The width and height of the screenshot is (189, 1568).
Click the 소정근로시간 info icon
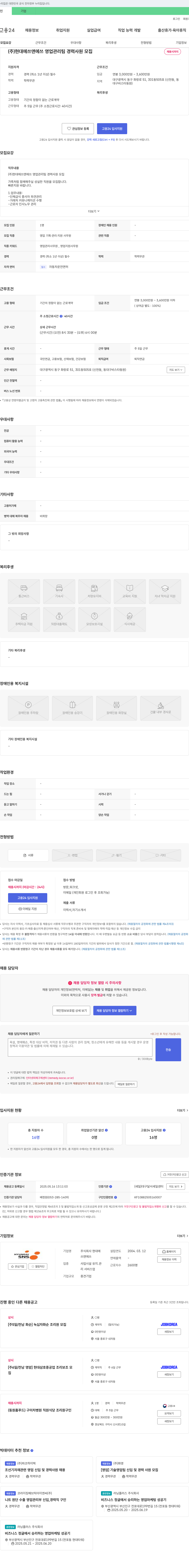click(x=61, y=316)
